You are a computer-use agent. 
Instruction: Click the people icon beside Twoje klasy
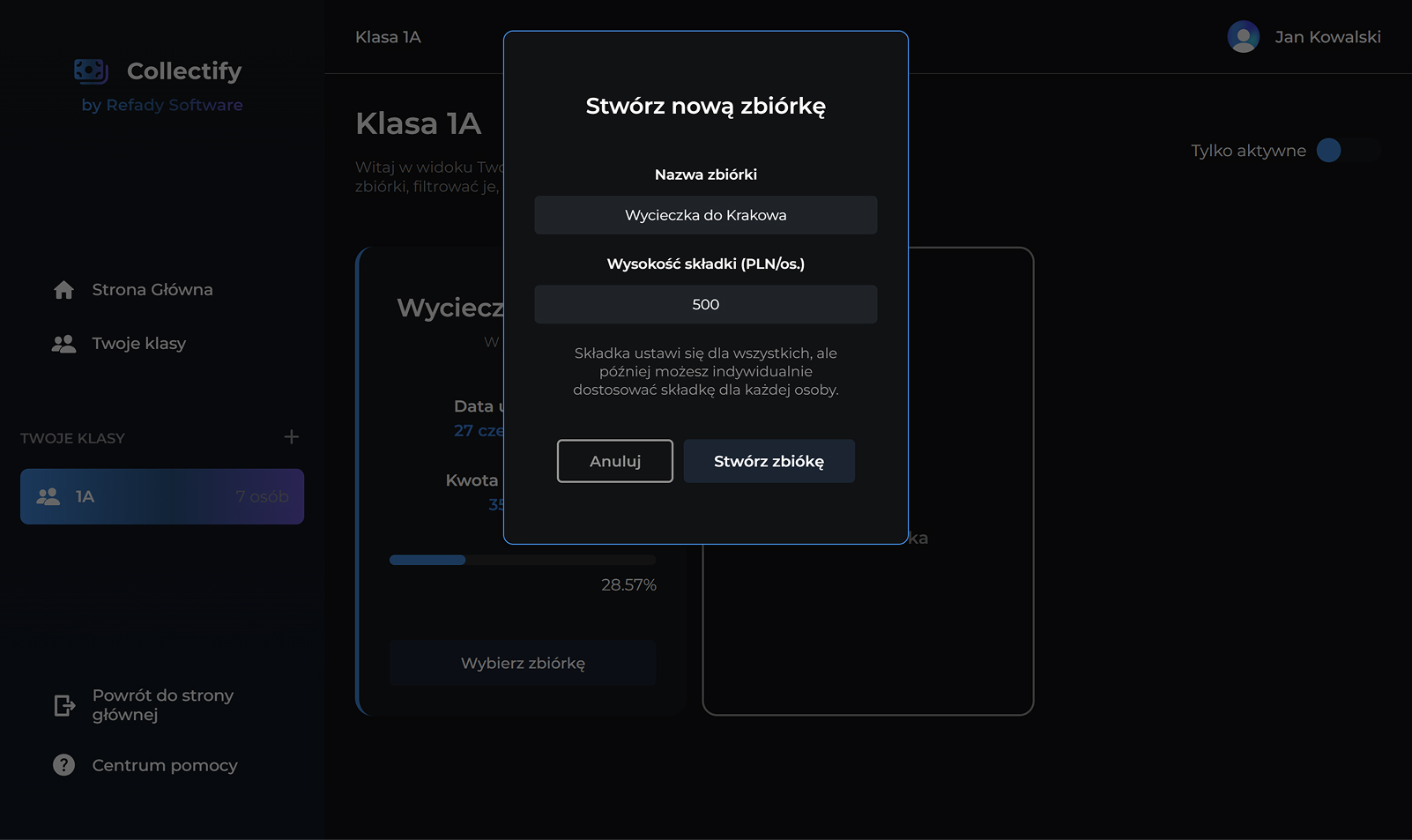pos(63,344)
